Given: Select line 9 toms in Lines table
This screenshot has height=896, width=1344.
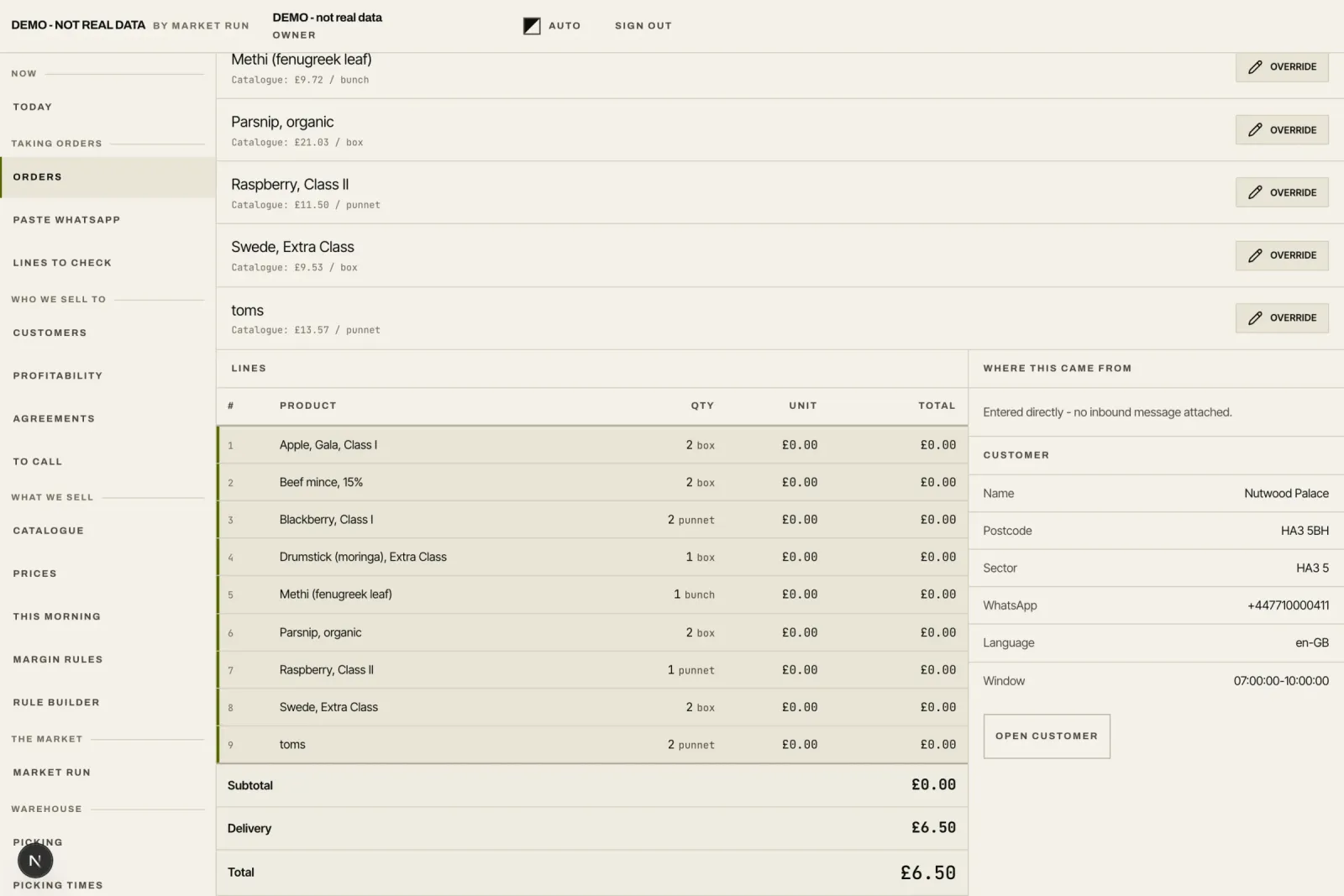Looking at the screenshot, I should [592, 745].
